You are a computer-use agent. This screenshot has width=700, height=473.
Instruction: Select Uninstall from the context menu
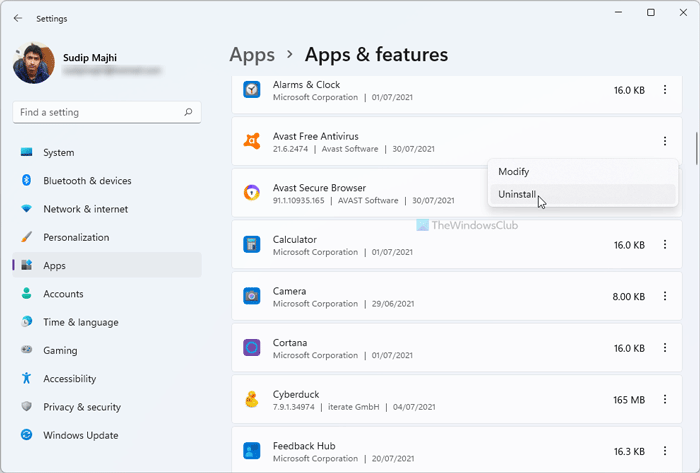tap(518, 194)
